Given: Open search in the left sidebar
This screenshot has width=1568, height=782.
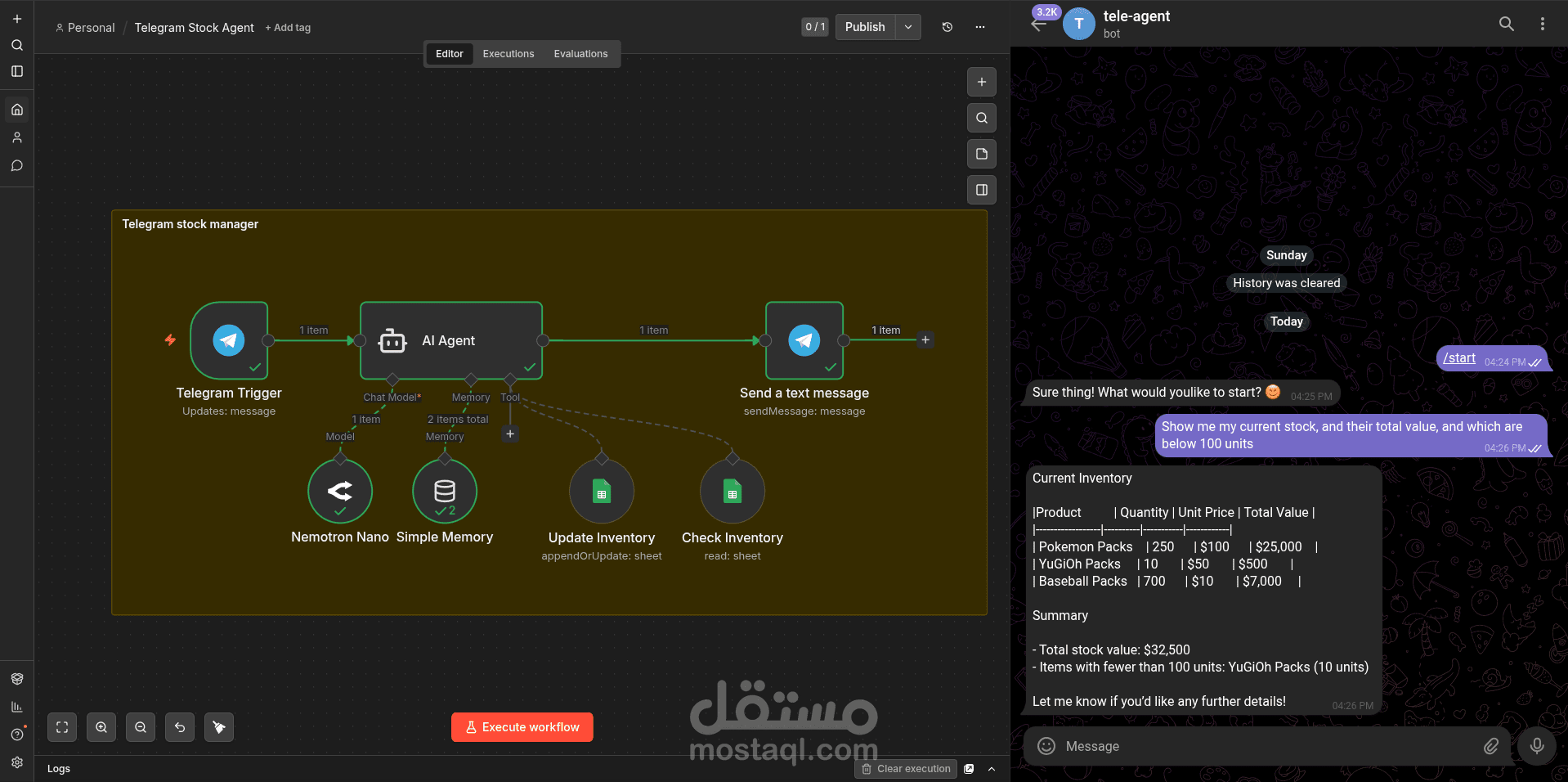Looking at the screenshot, I should click(17, 45).
